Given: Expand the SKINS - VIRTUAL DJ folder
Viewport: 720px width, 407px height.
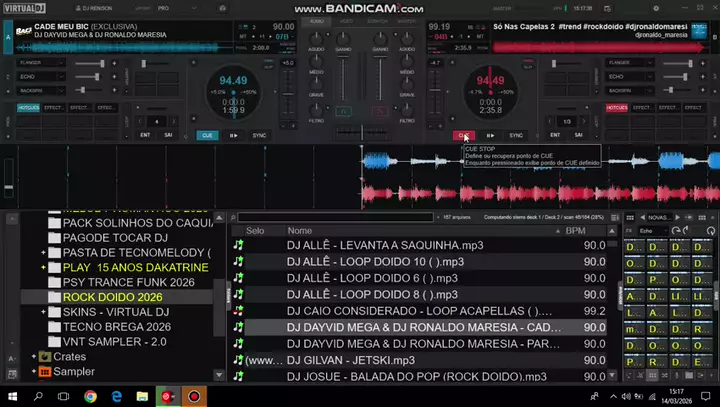Looking at the screenshot, I should (x=44, y=312).
